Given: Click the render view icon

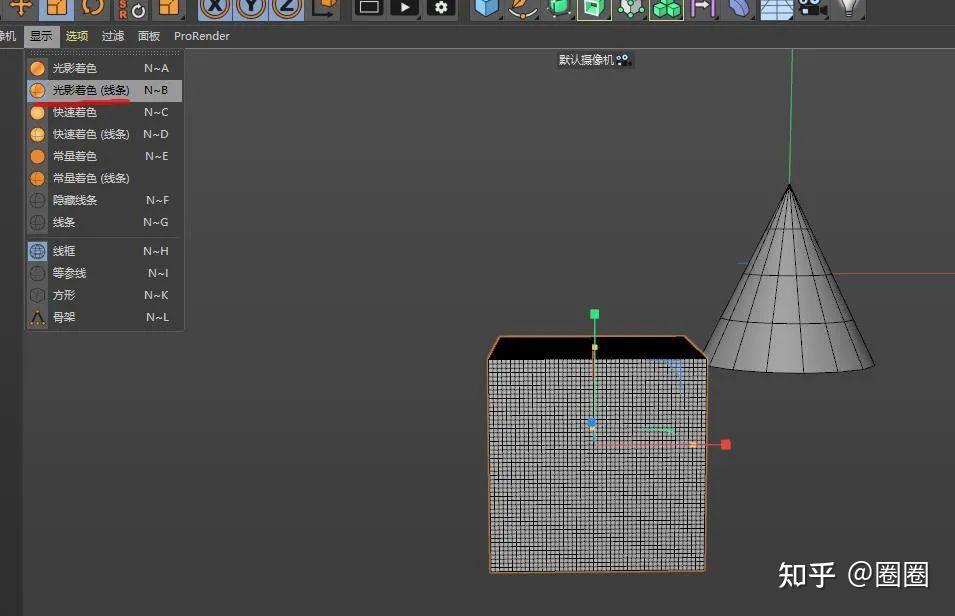Looking at the screenshot, I should (369, 9).
